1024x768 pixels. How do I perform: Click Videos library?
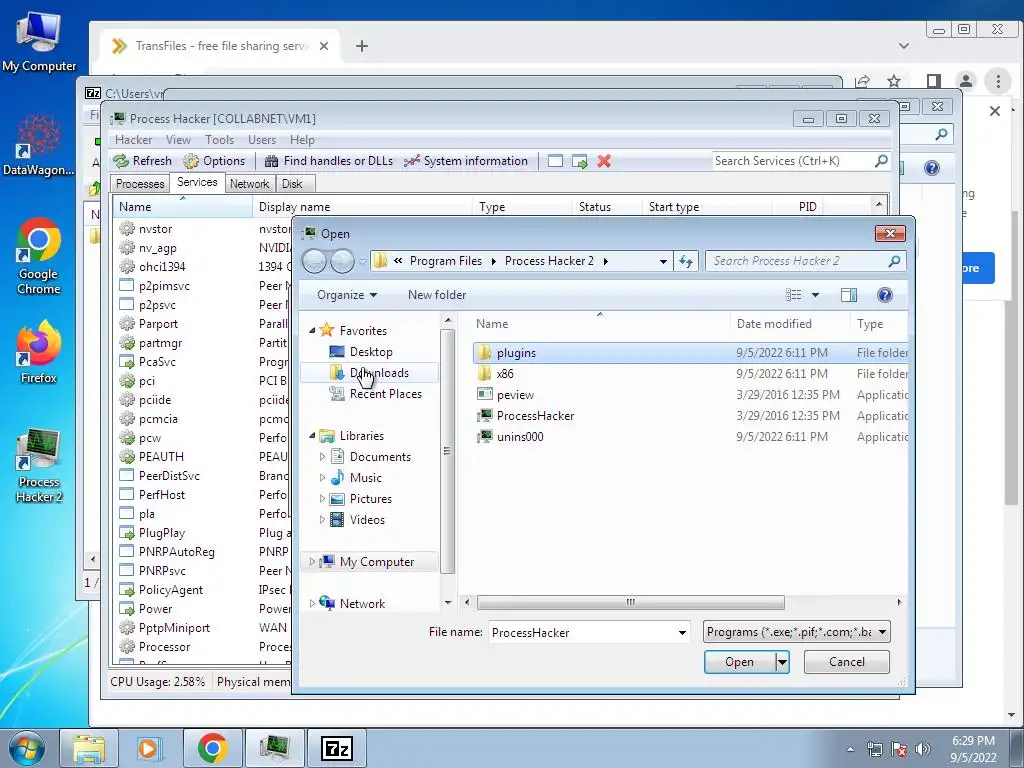coord(367,519)
